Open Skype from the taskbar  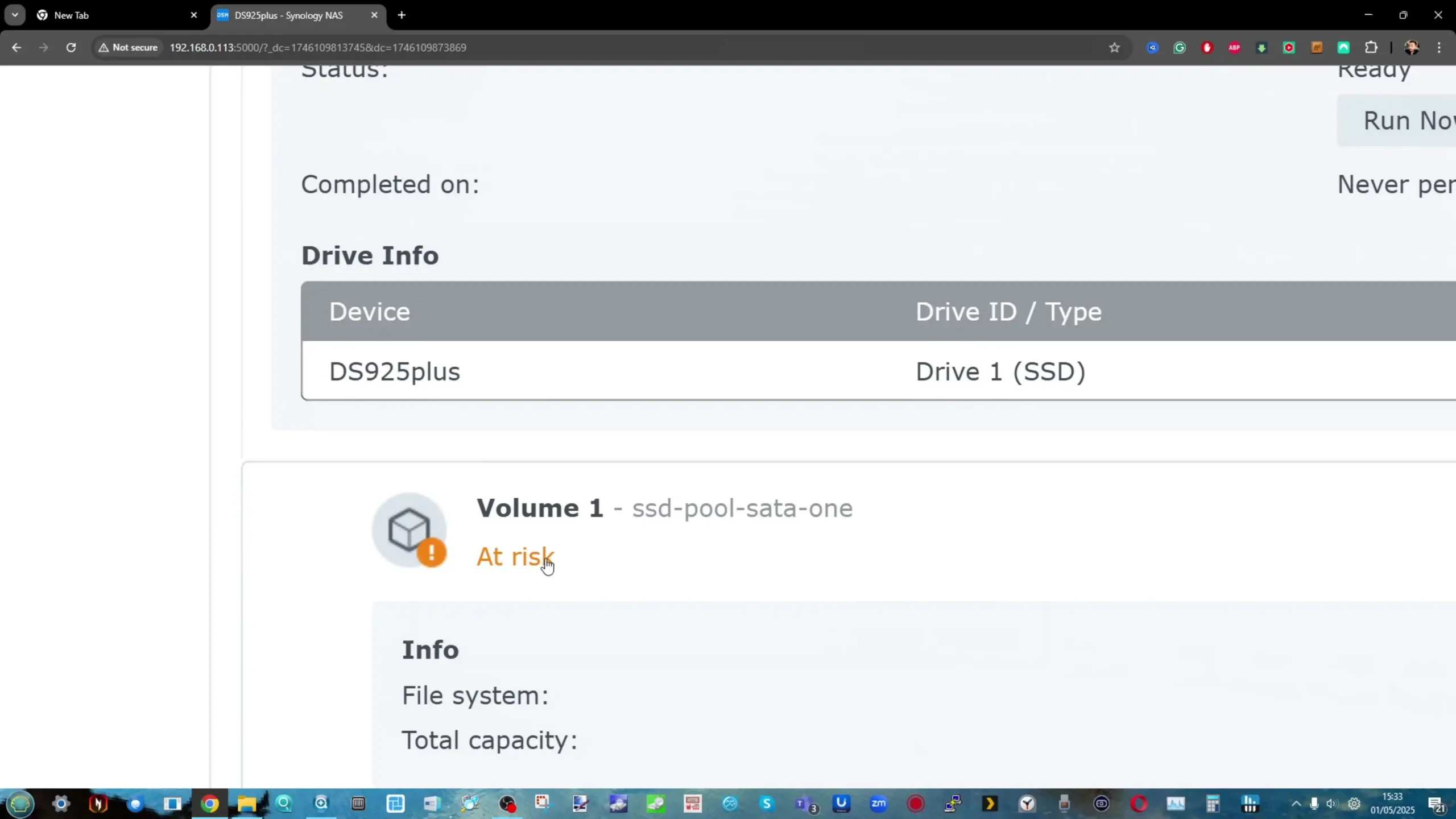[x=767, y=804]
